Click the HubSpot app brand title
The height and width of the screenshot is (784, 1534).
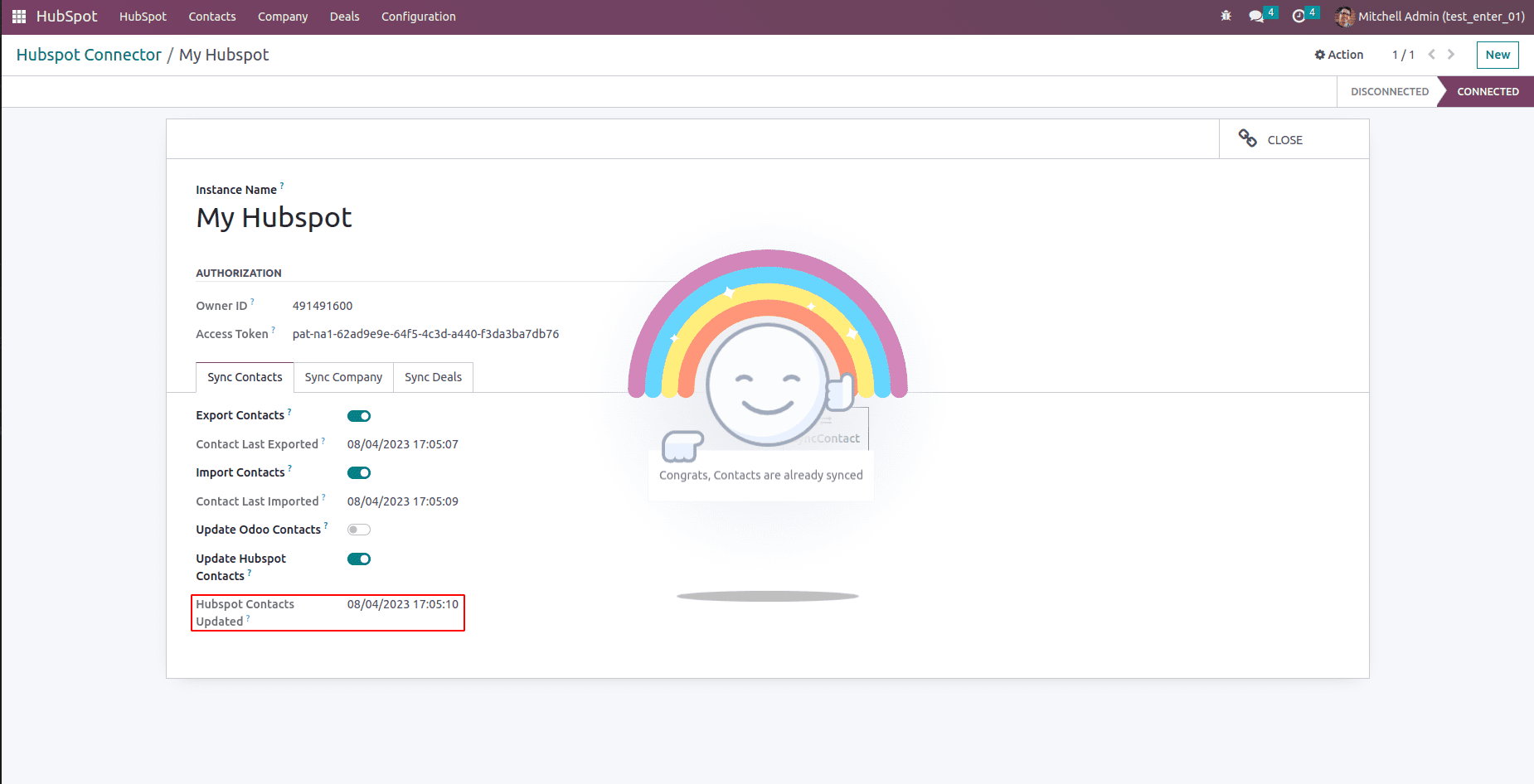click(x=66, y=17)
